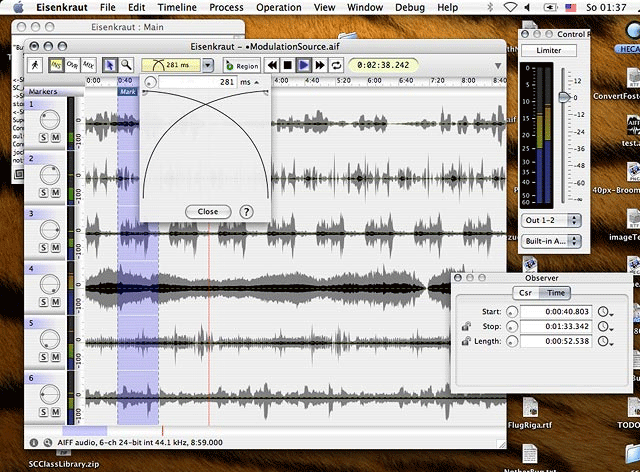Mute track 2
Image resolution: width=640 pixels, height=472 pixels.
pyautogui.click(x=55, y=192)
